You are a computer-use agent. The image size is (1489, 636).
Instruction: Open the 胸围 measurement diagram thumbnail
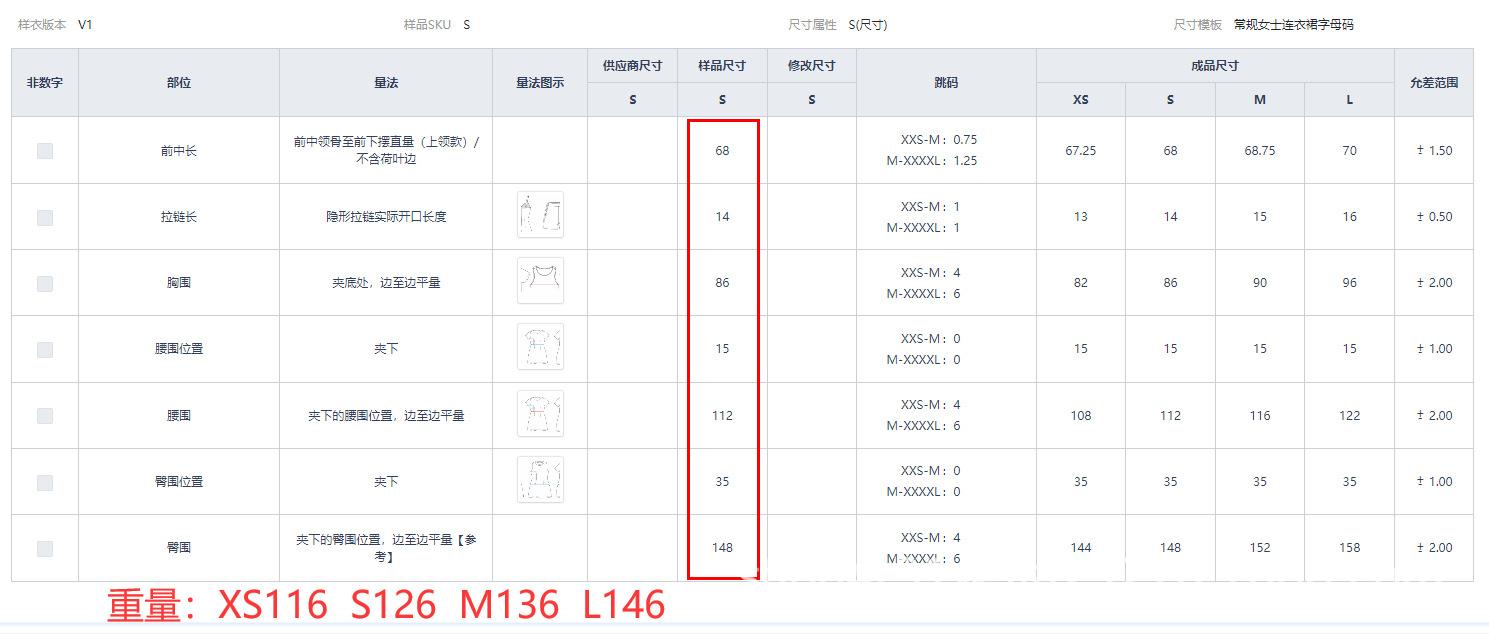coord(540,281)
